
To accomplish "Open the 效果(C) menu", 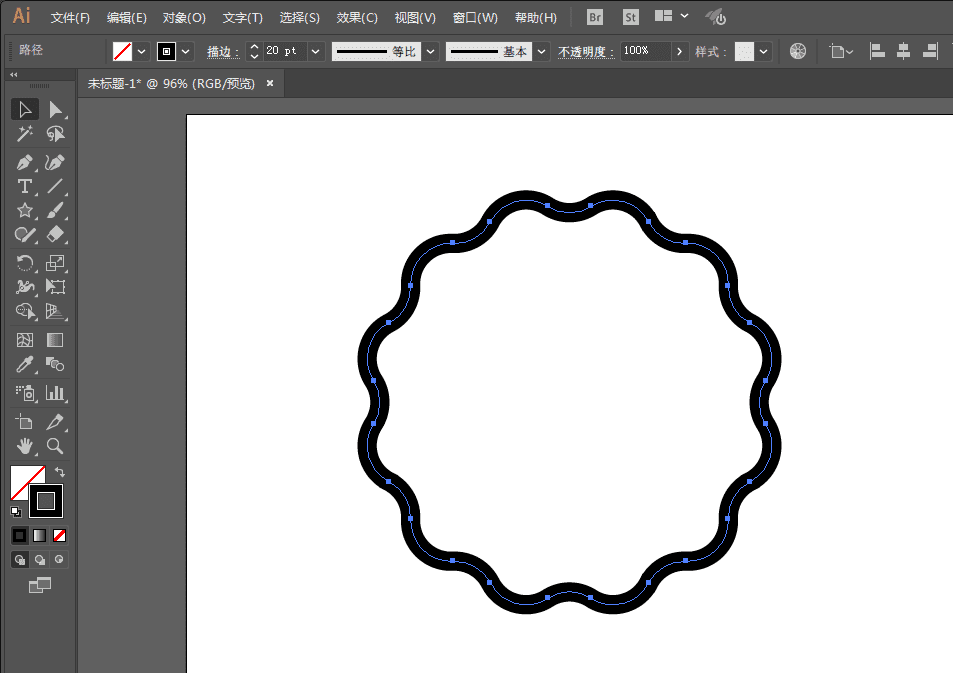I will (x=357, y=18).
